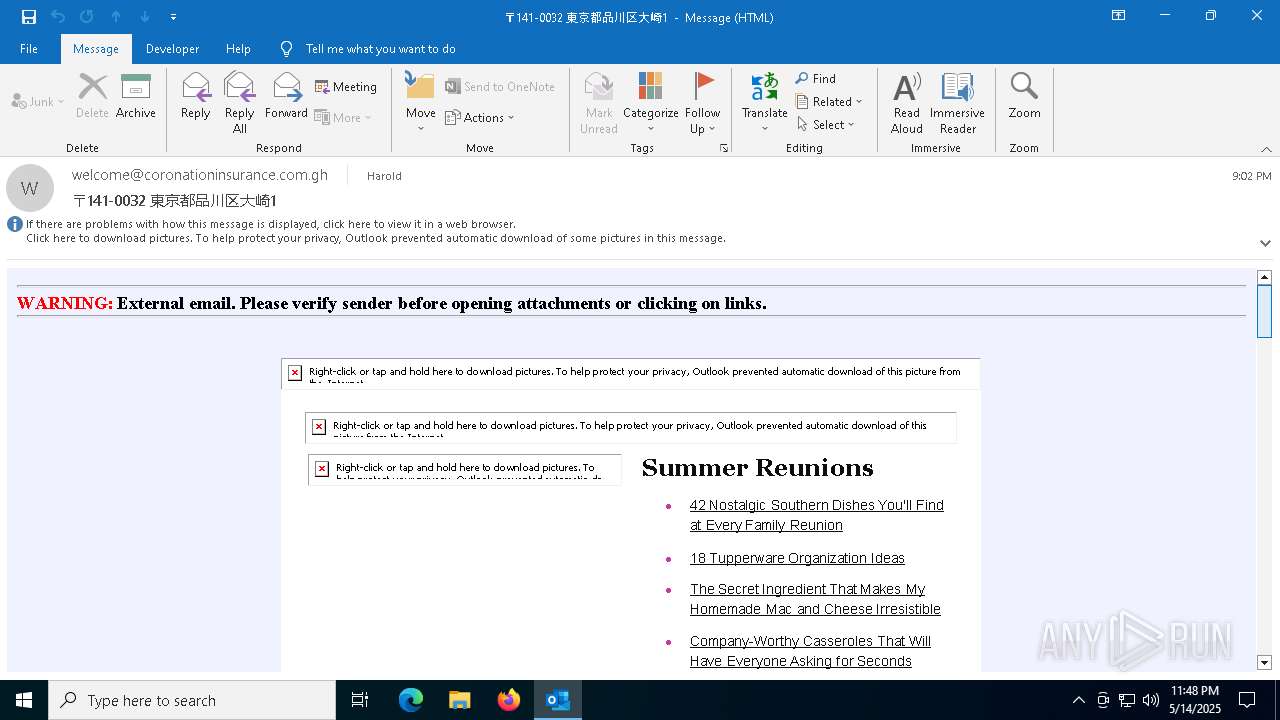Image resolution: width=1280 pixels, height=720 pixels.
Task: Expand the message header chevron
Action: click(1265, 243)
